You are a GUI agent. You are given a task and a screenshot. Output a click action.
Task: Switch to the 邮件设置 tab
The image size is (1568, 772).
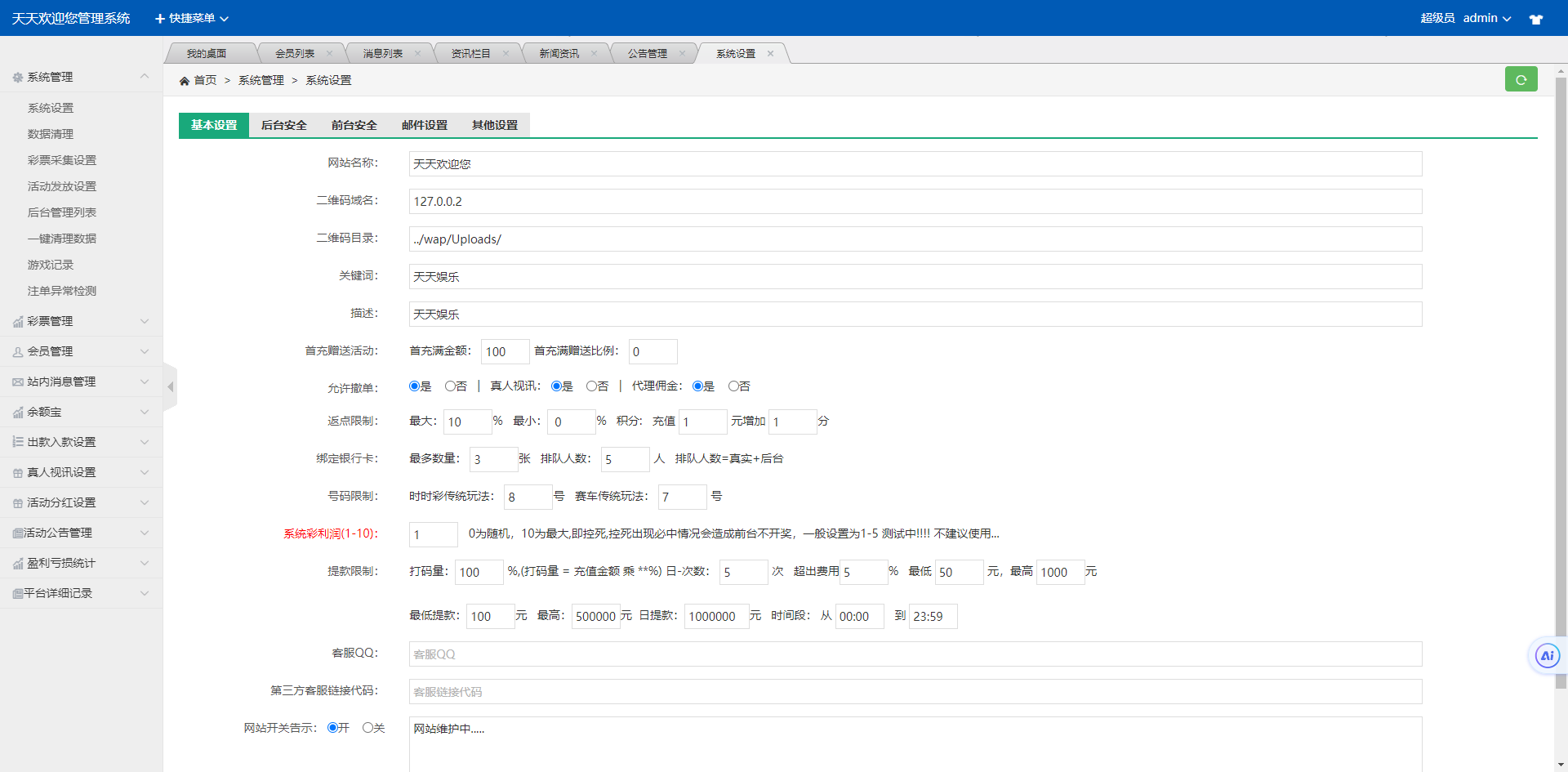423,125
